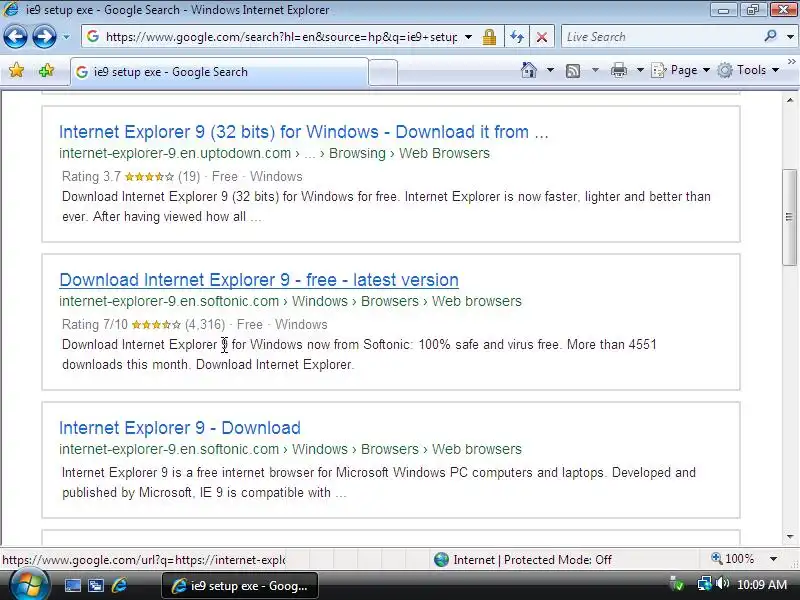Image resolution: width=800 pixels, height=600 pixels.
Task: Click 'Rating 7/10' text in softonic result
Action: pos(95,324)
